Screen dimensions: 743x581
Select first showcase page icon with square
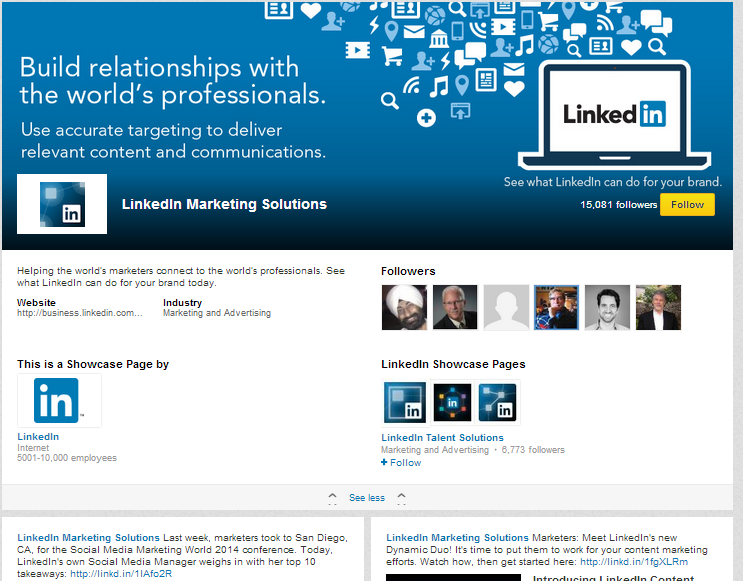point(405,403)
